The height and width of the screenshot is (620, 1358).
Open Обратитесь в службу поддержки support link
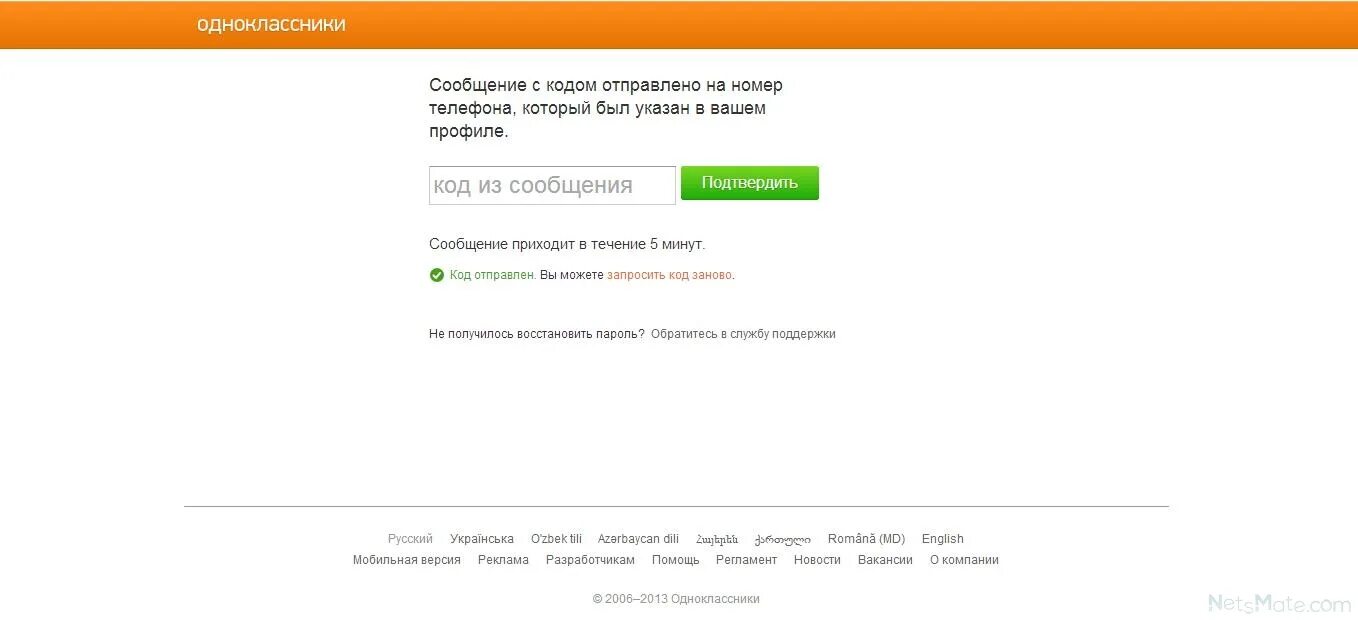tap(745, 334)
